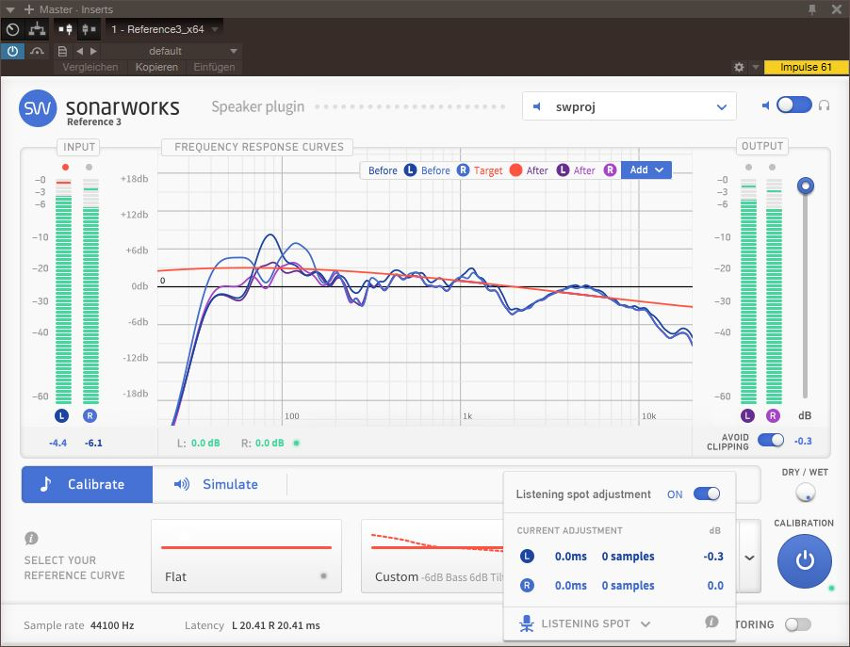Click the -0.3 value beside Avoid Clipping
The width and height of the screenshot is (850, 647).
803,441
